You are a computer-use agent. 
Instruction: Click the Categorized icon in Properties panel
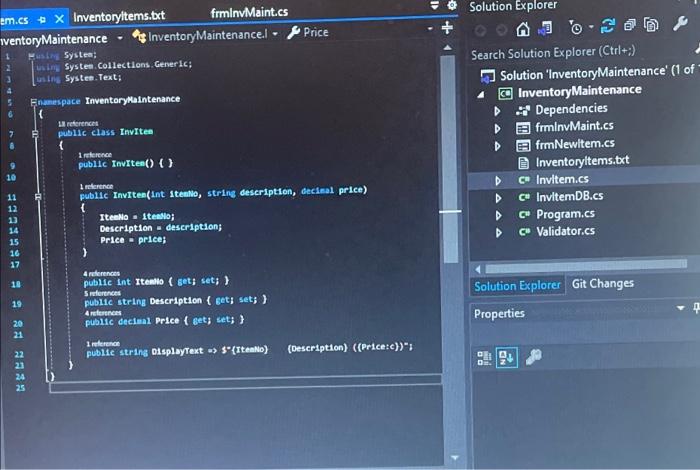(x=484, y=358)
